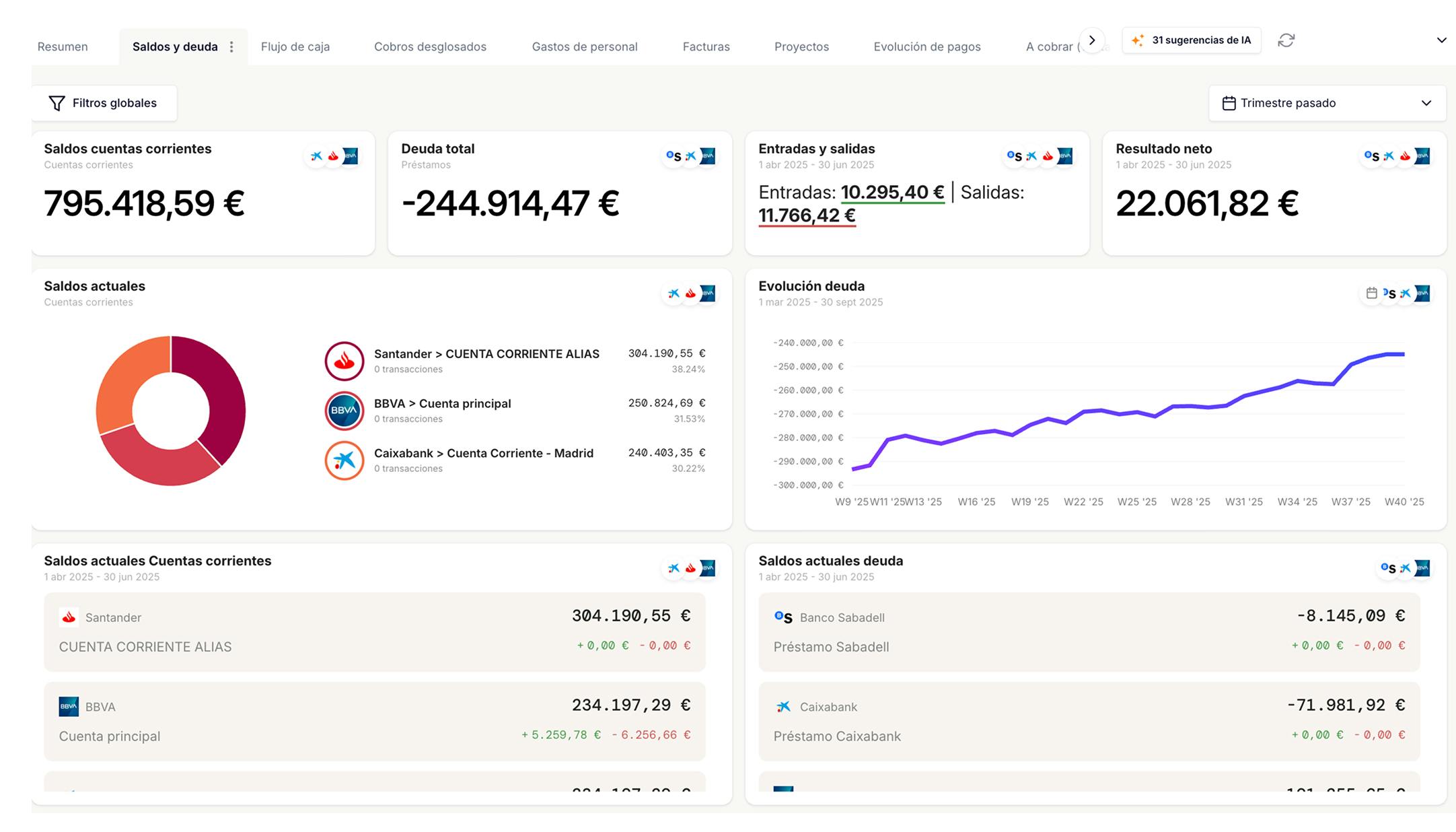Open the three-dot menu on Saldos y deuda tab

click(231, 46)
